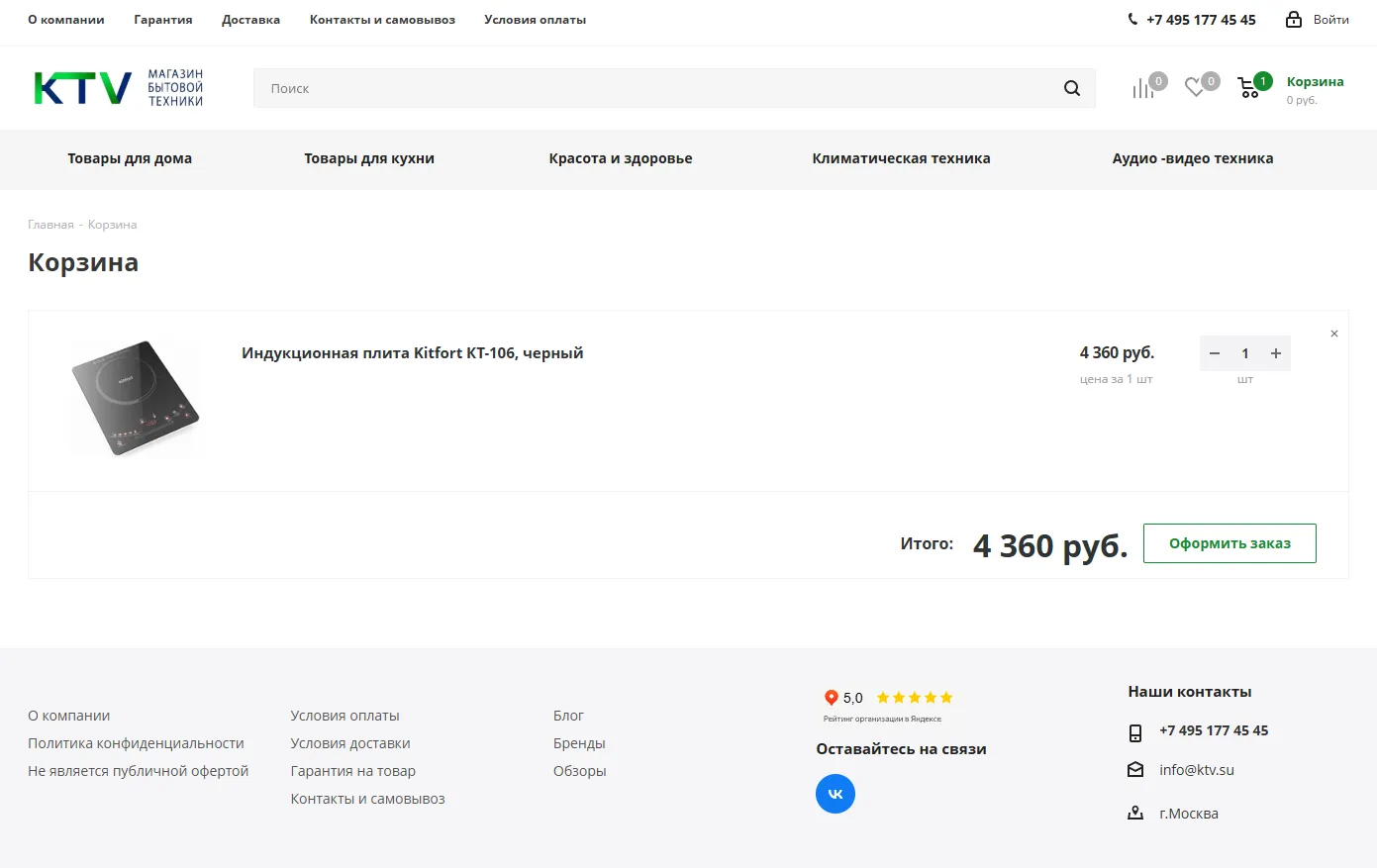Click the shopping cart icon in header
The width and height of the screenshot is (1377, 868).
[x=1249, y=89]
